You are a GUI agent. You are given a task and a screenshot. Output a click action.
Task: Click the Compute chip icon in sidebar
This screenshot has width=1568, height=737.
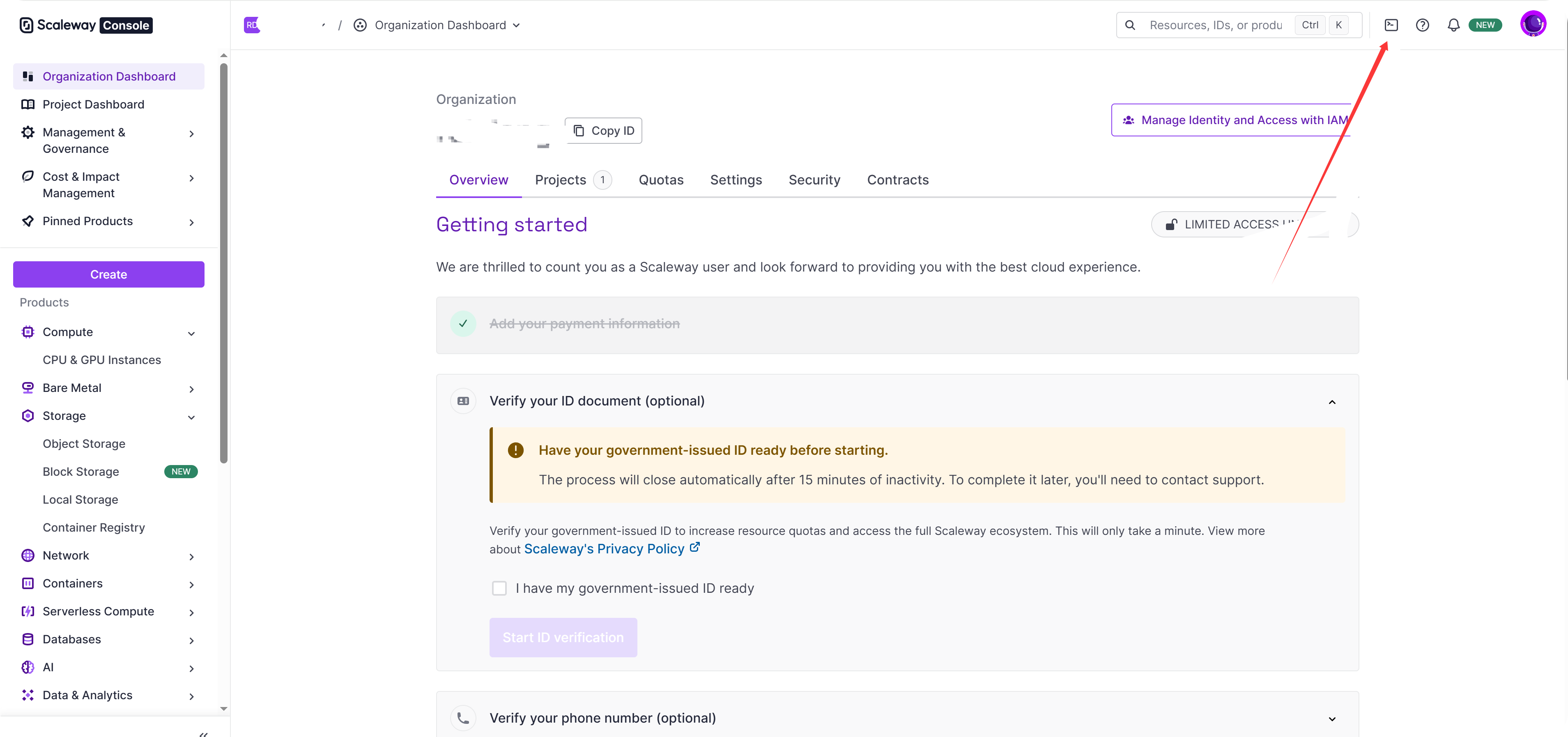coord(28,332)
